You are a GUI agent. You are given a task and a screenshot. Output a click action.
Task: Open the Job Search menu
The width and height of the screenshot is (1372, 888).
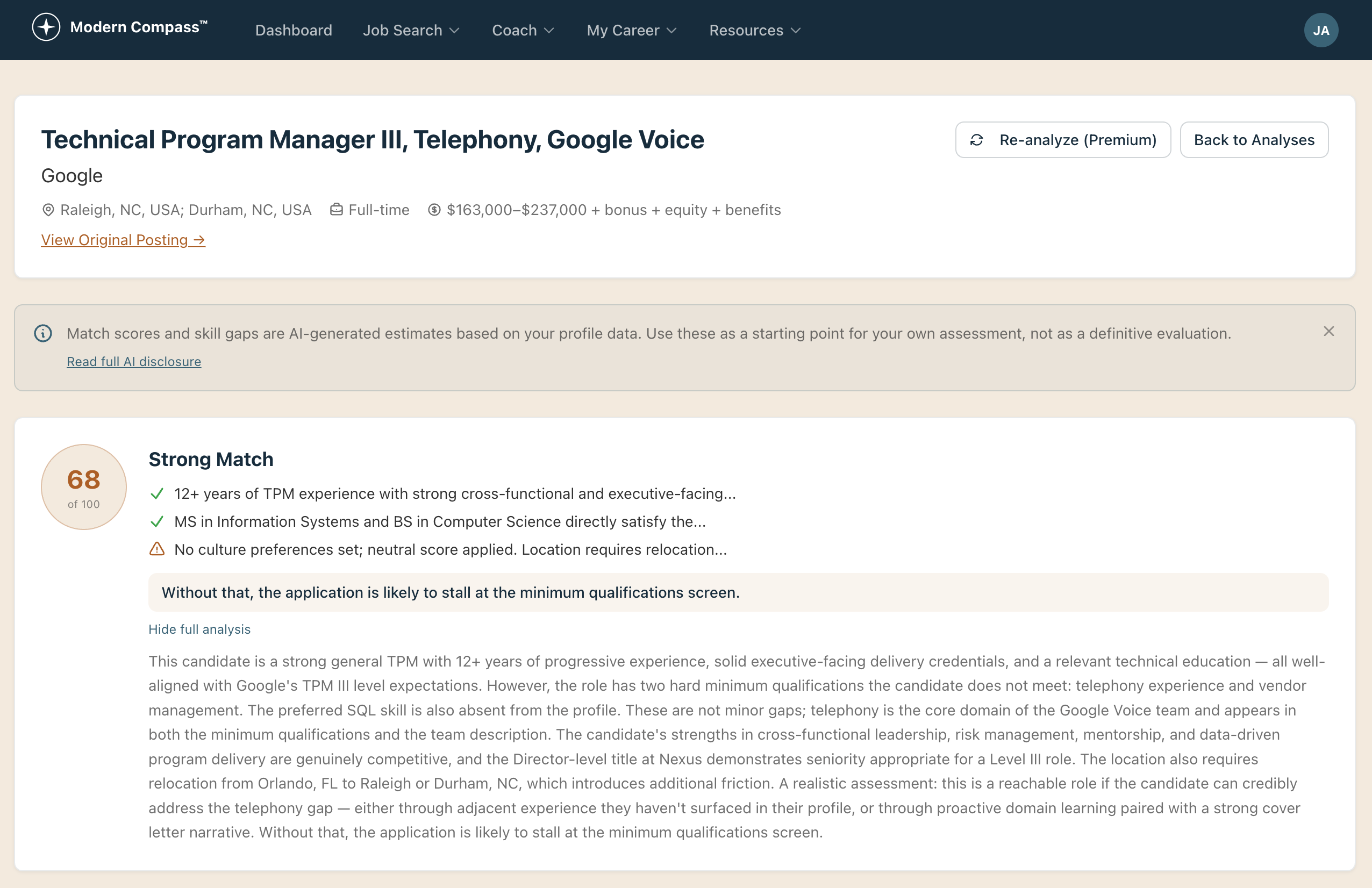[x=411, y=30]
